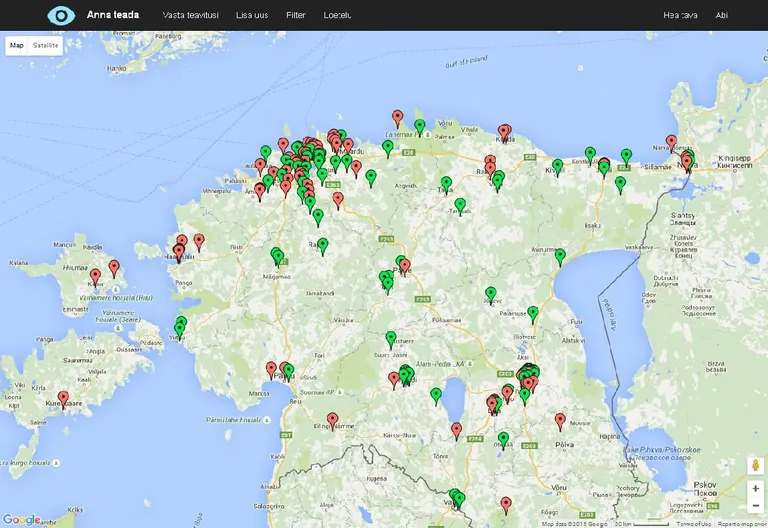This screenshot has width=768, height=528.
Task: Click the green marker near Sillamäe
Action: tap(626, 156)
